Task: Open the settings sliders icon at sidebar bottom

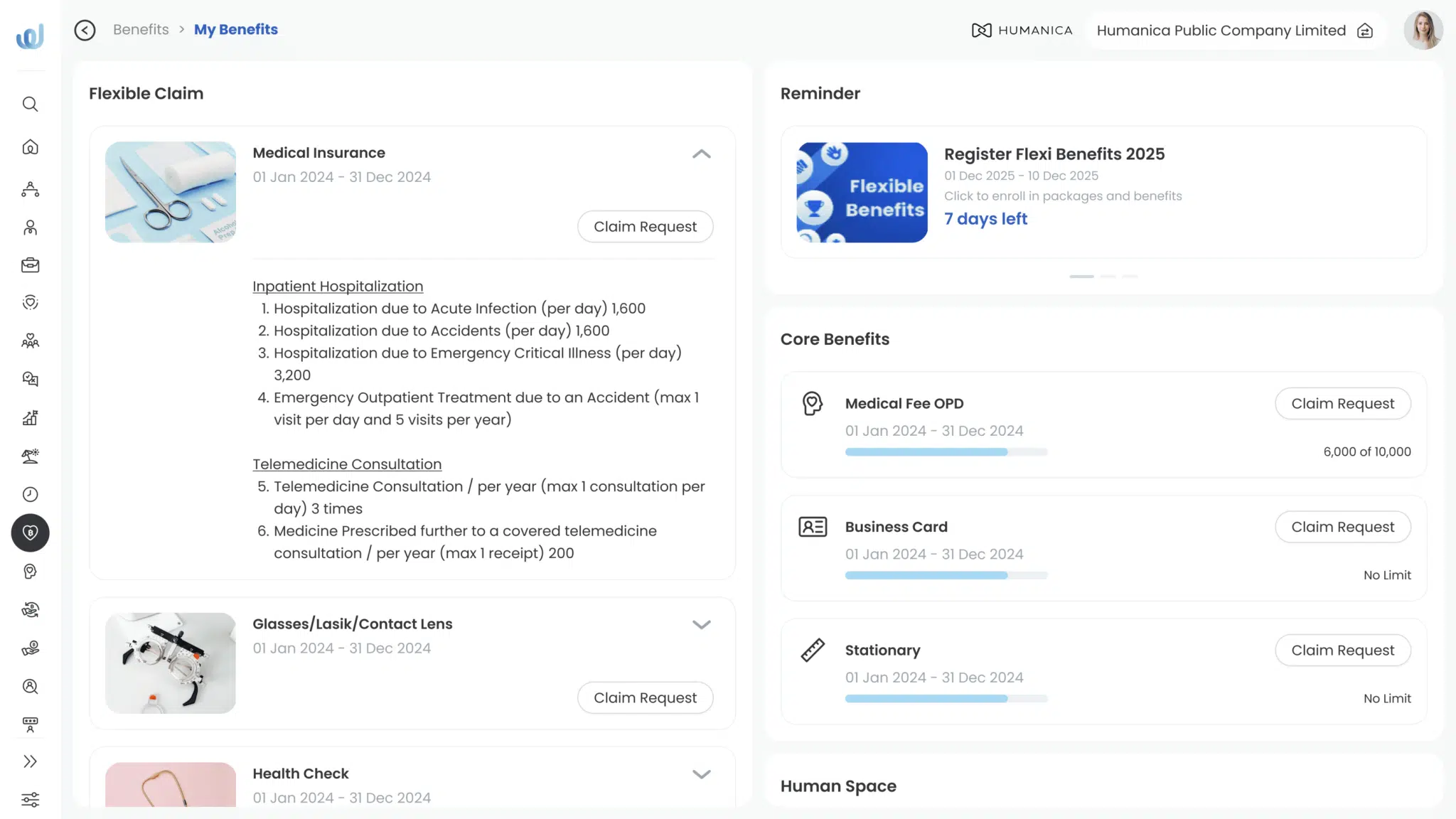Action: click(x=30, y=799)
